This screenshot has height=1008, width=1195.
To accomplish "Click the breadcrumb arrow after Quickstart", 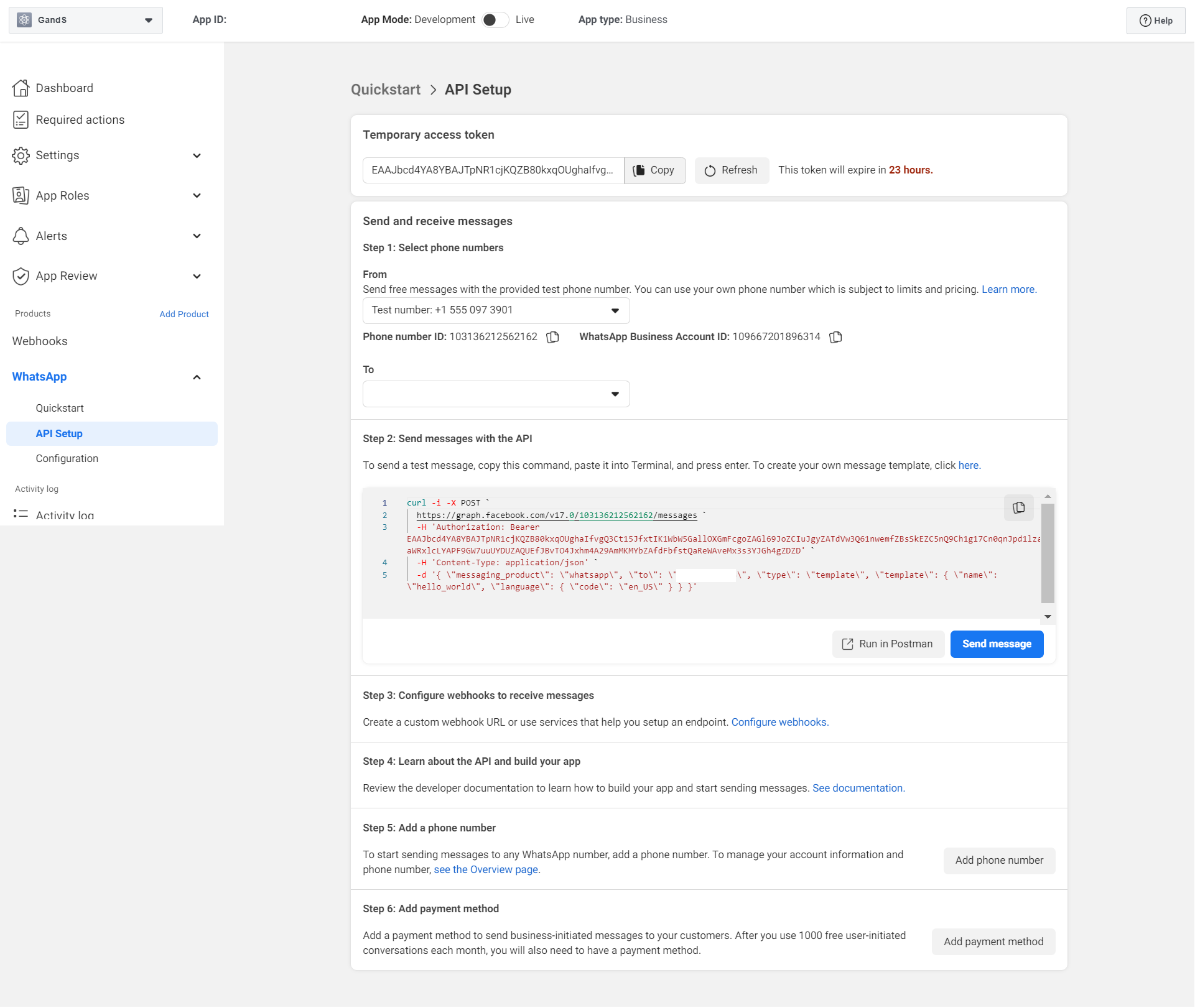I will tap(433, 90).
